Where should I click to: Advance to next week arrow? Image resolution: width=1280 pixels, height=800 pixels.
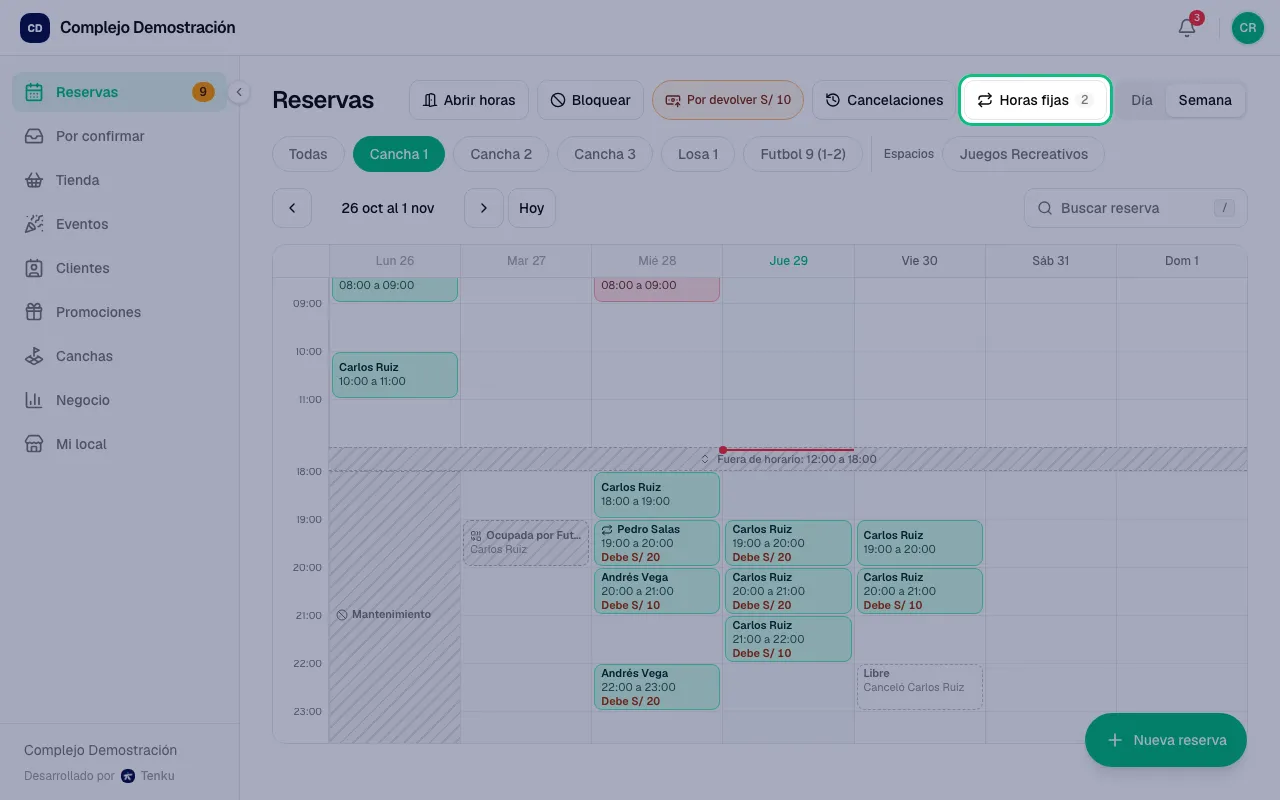(x=484, y=208)
